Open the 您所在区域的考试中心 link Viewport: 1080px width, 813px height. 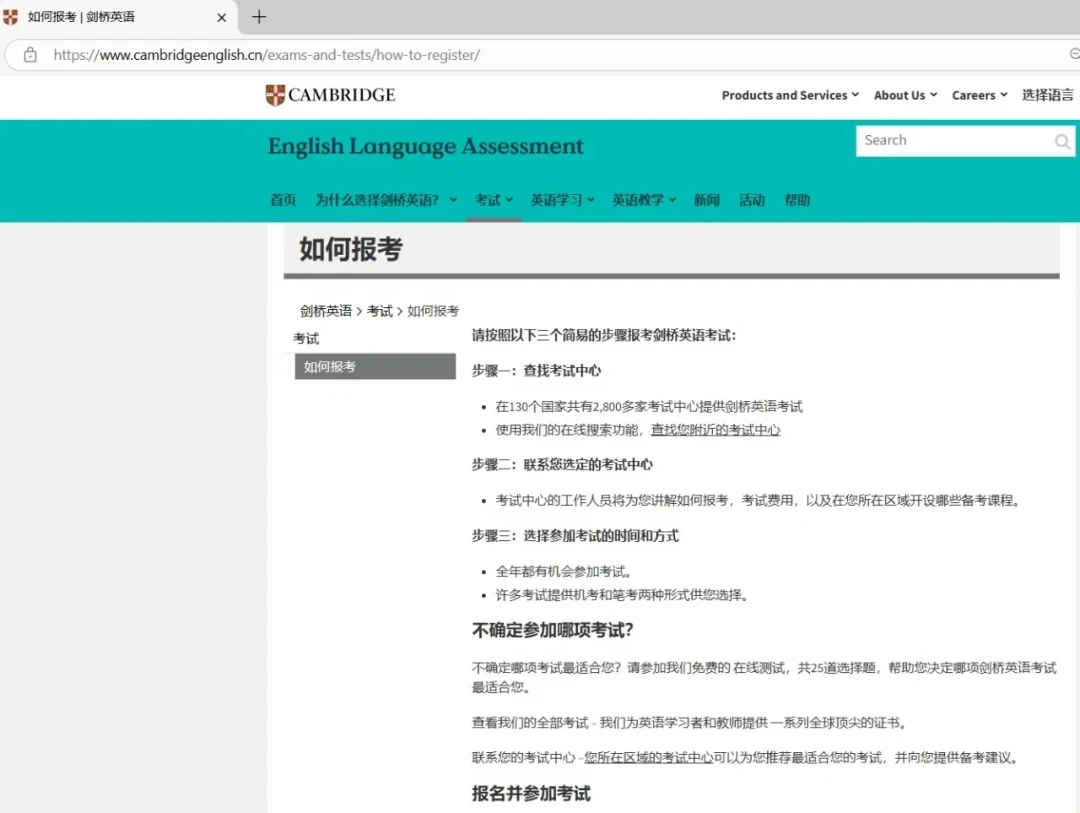coord(649,757)
